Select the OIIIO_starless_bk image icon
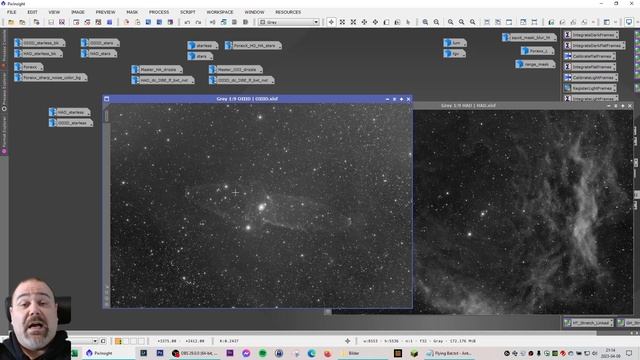The height and width of the screenshot is (360, 640). [40, 43]
